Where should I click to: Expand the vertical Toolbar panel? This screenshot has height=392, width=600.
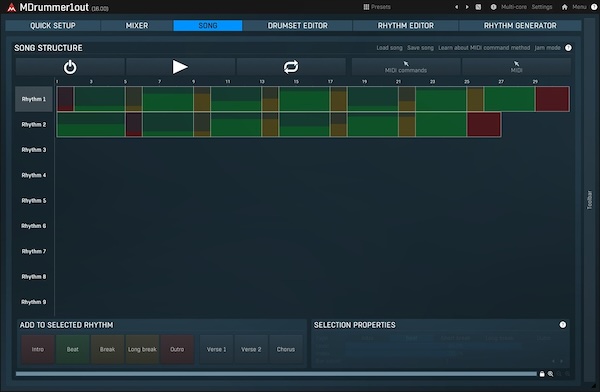(x=589, y=200)
